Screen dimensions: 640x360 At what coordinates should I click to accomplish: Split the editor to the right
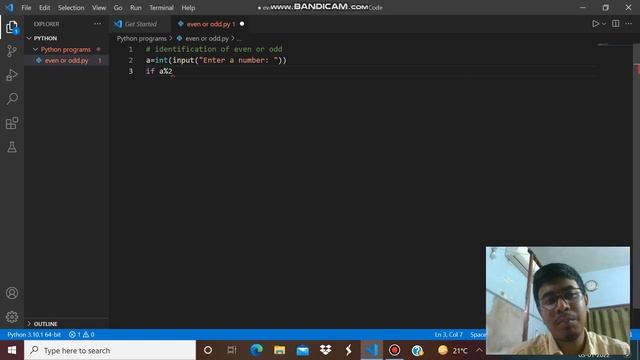click(616, 24)
